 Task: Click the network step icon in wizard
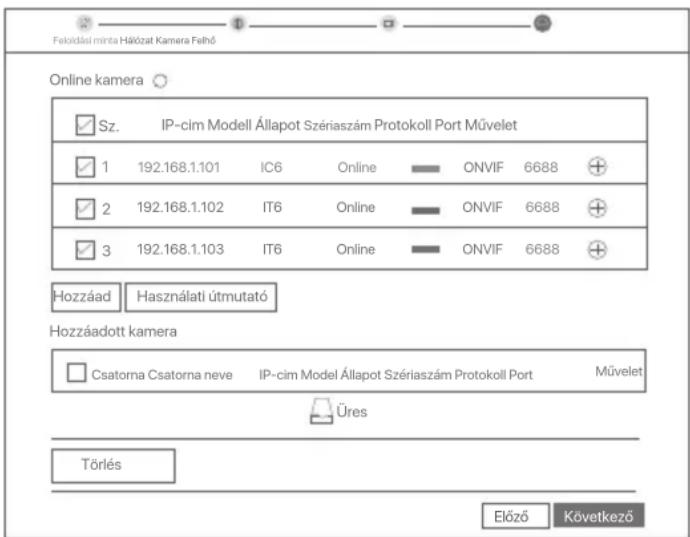pos(238,23)
